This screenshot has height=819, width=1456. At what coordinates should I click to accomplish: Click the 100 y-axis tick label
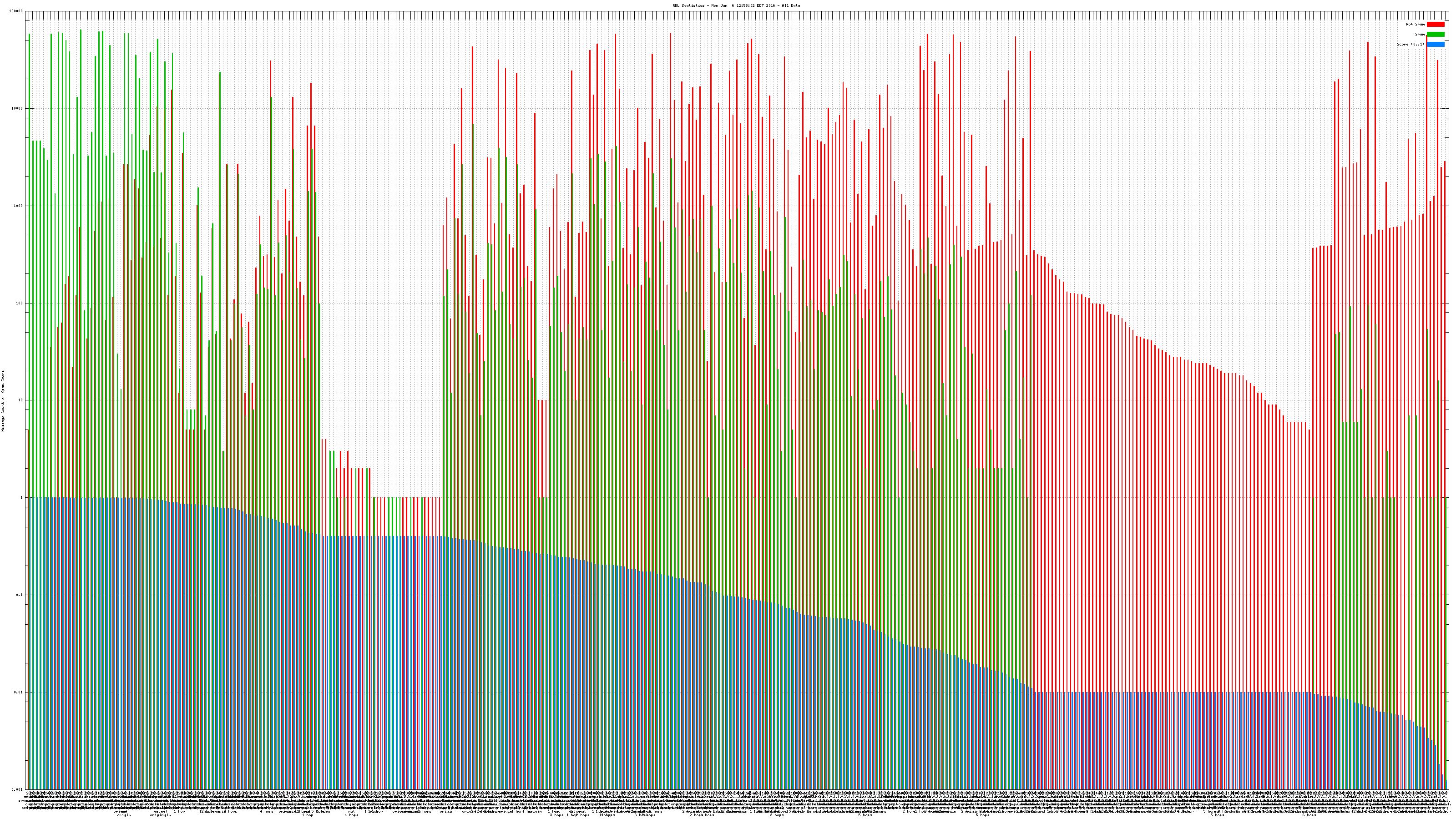20,303
